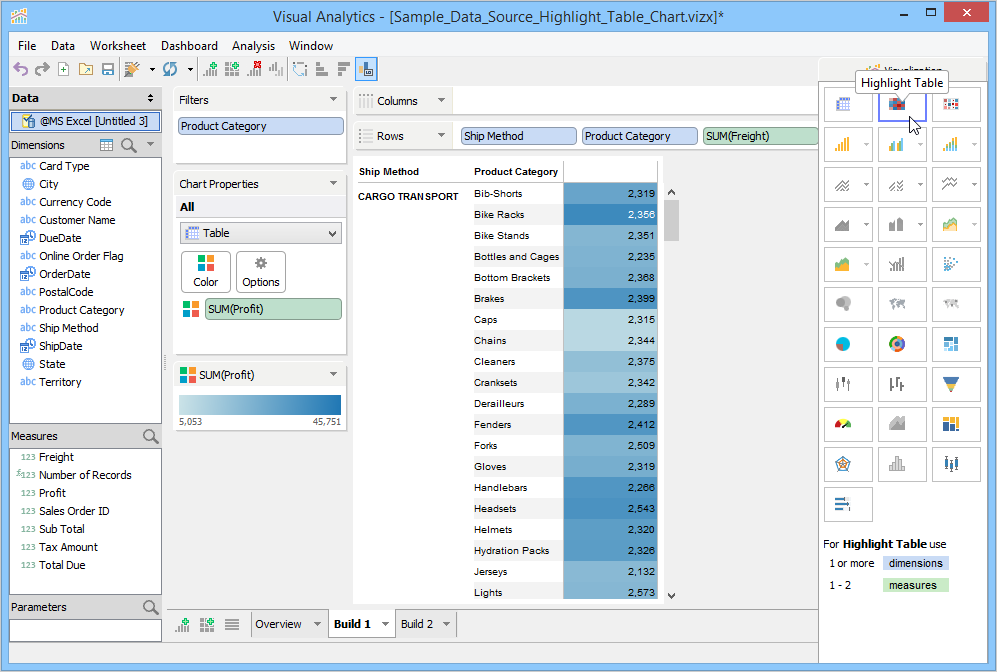Open the Worksheet menu
Image resolution: width=997 pixels, height=672 pixels.
pyautogui.click(x=117, y=46)
